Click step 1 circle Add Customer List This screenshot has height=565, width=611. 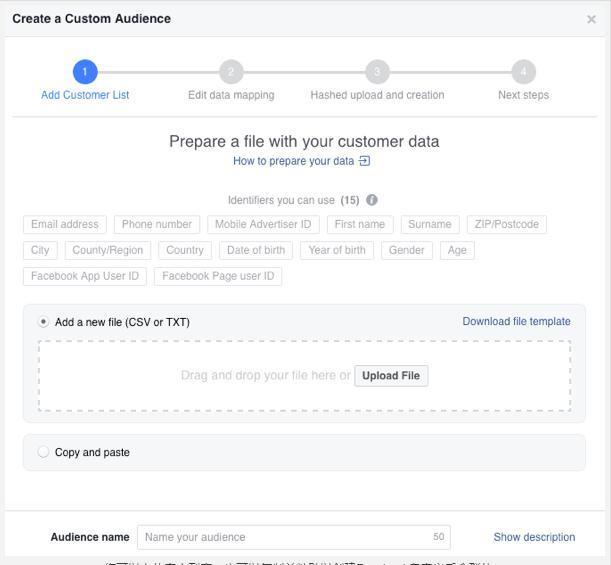(85, 72)
